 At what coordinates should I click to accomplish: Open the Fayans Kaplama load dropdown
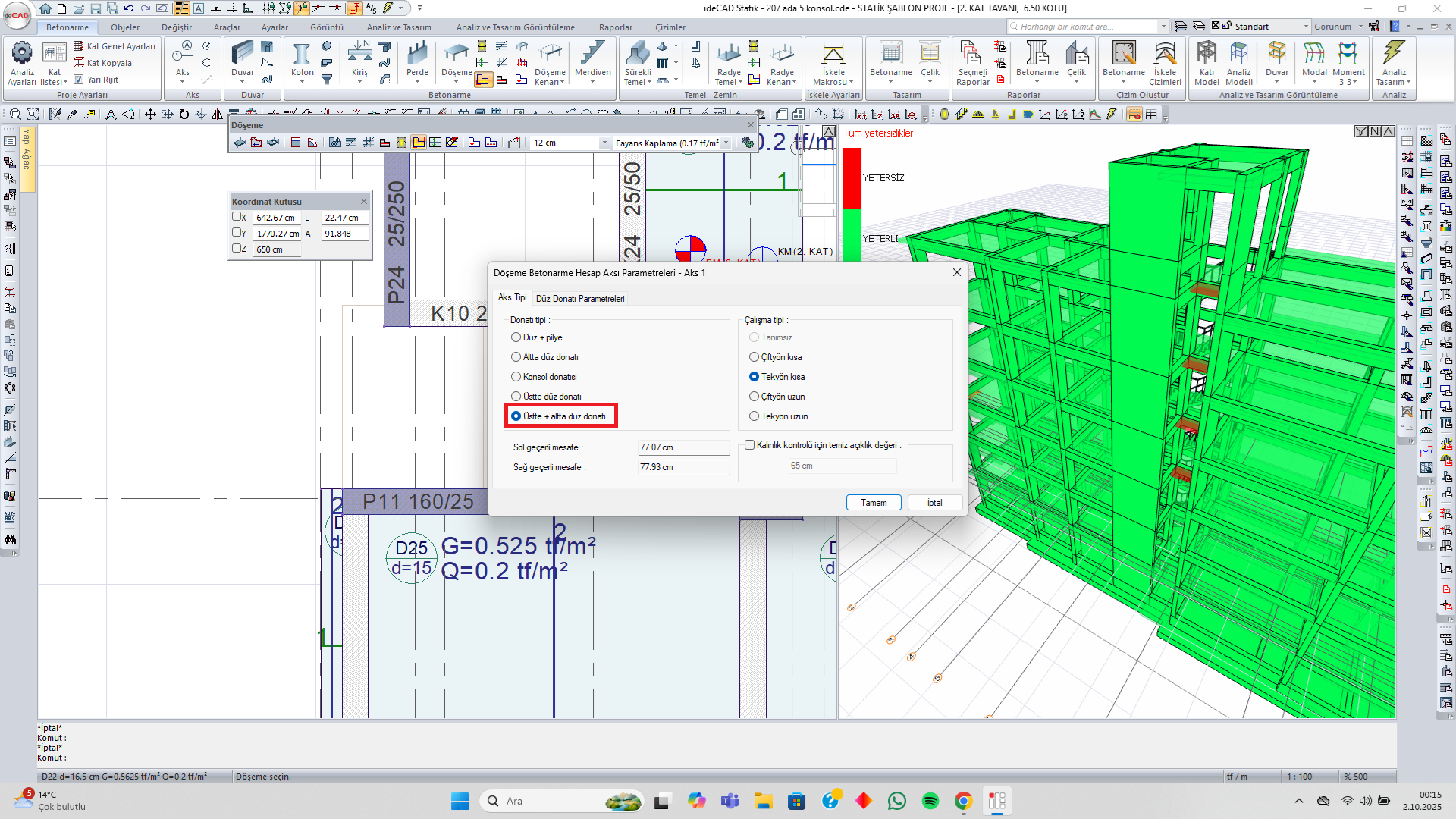pos(726,143)
